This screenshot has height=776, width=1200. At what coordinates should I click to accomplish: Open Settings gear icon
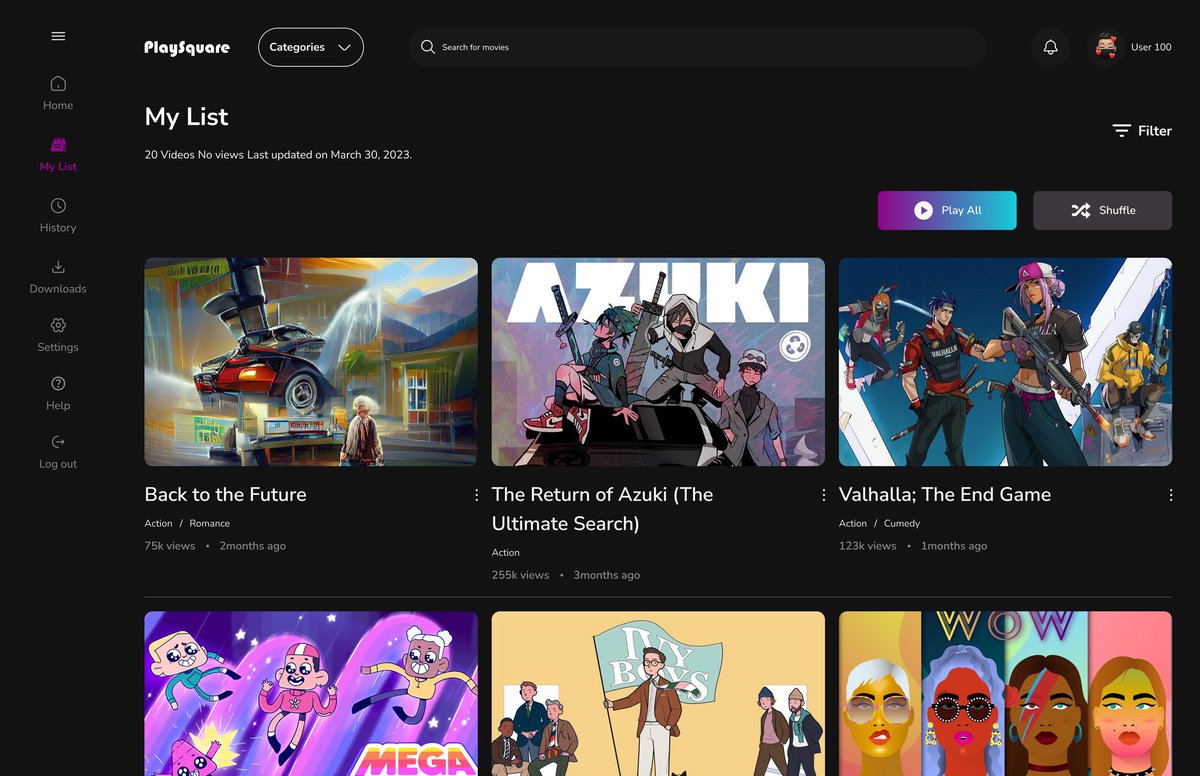coord(58,325)
